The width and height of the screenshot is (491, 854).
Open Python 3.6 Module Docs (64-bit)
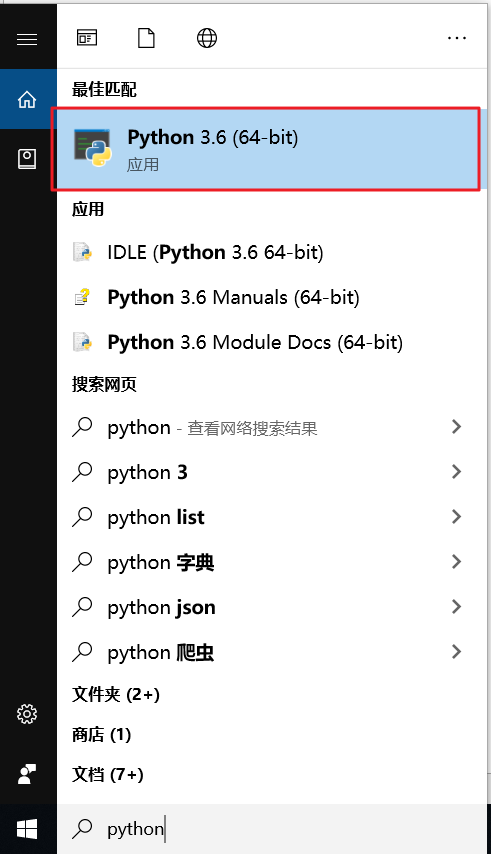272,342
